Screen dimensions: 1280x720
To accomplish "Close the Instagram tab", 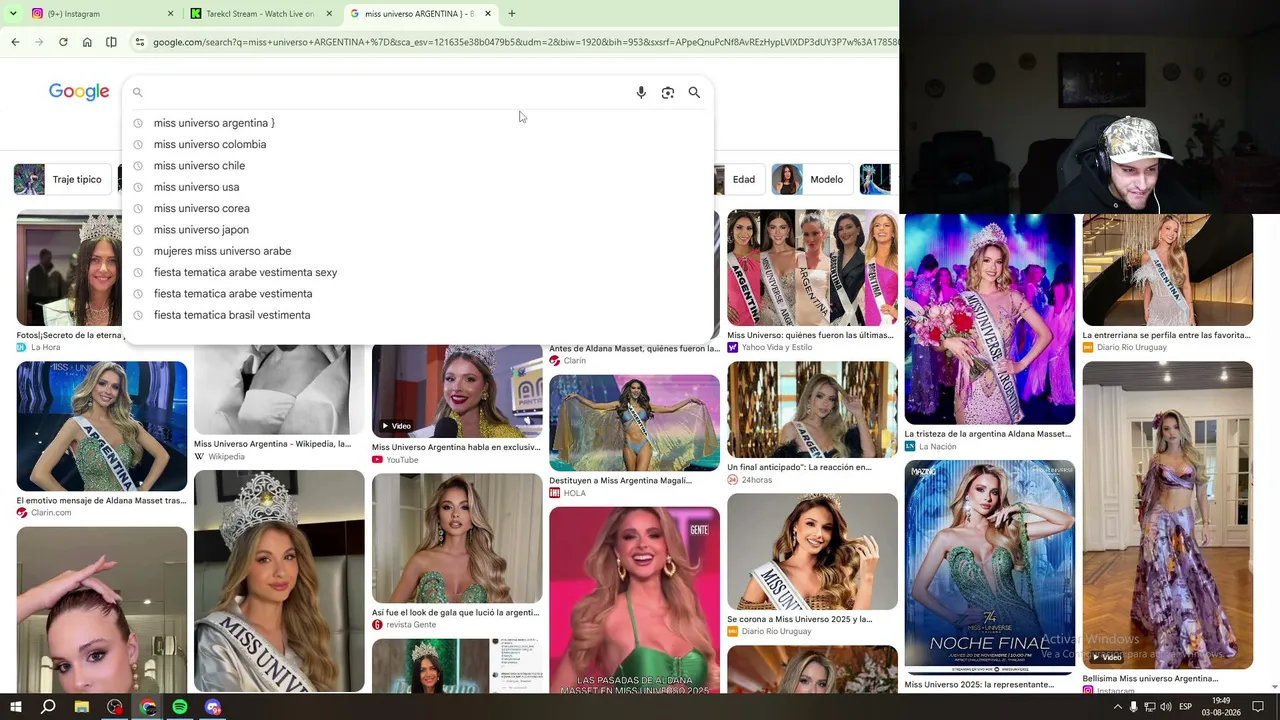I will (170, 14).
